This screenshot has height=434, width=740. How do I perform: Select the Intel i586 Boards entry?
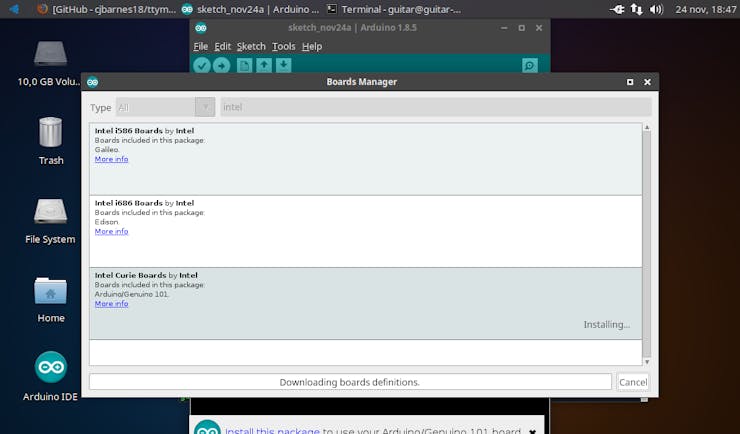point(365,159)
